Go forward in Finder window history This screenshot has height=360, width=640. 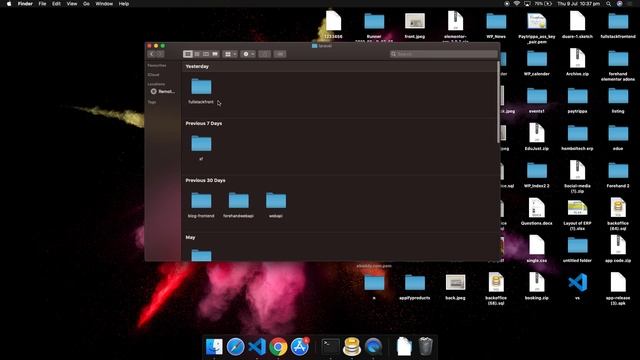pos(160,54)
